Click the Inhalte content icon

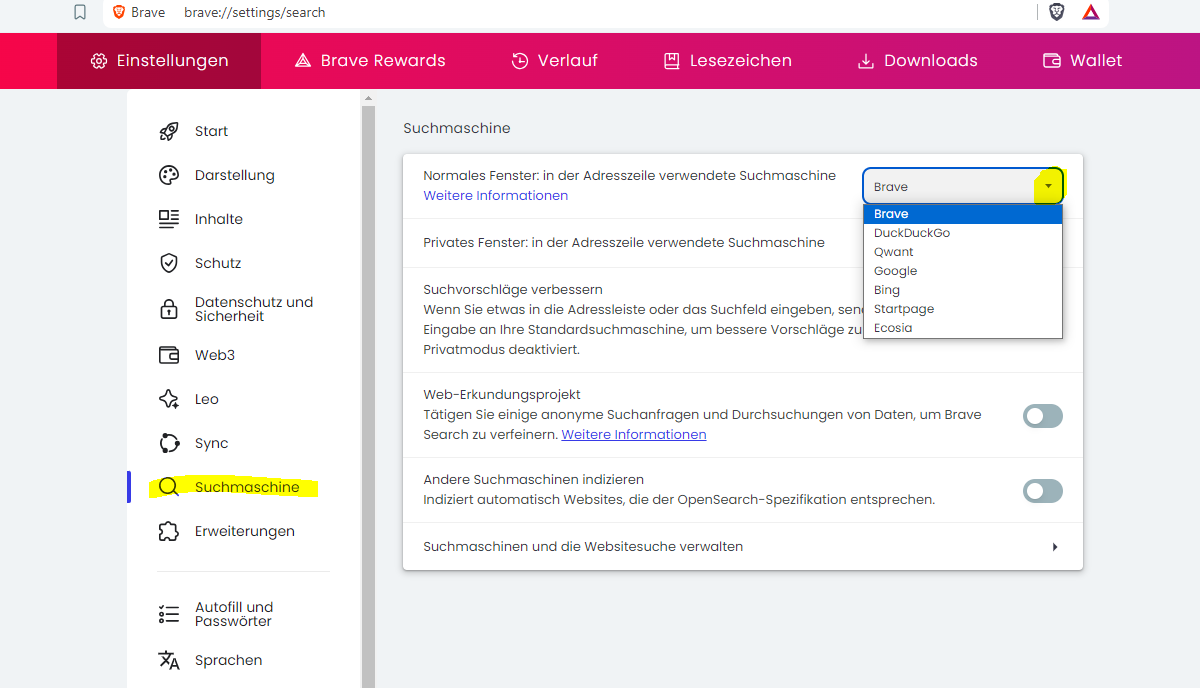click(169, 219)
